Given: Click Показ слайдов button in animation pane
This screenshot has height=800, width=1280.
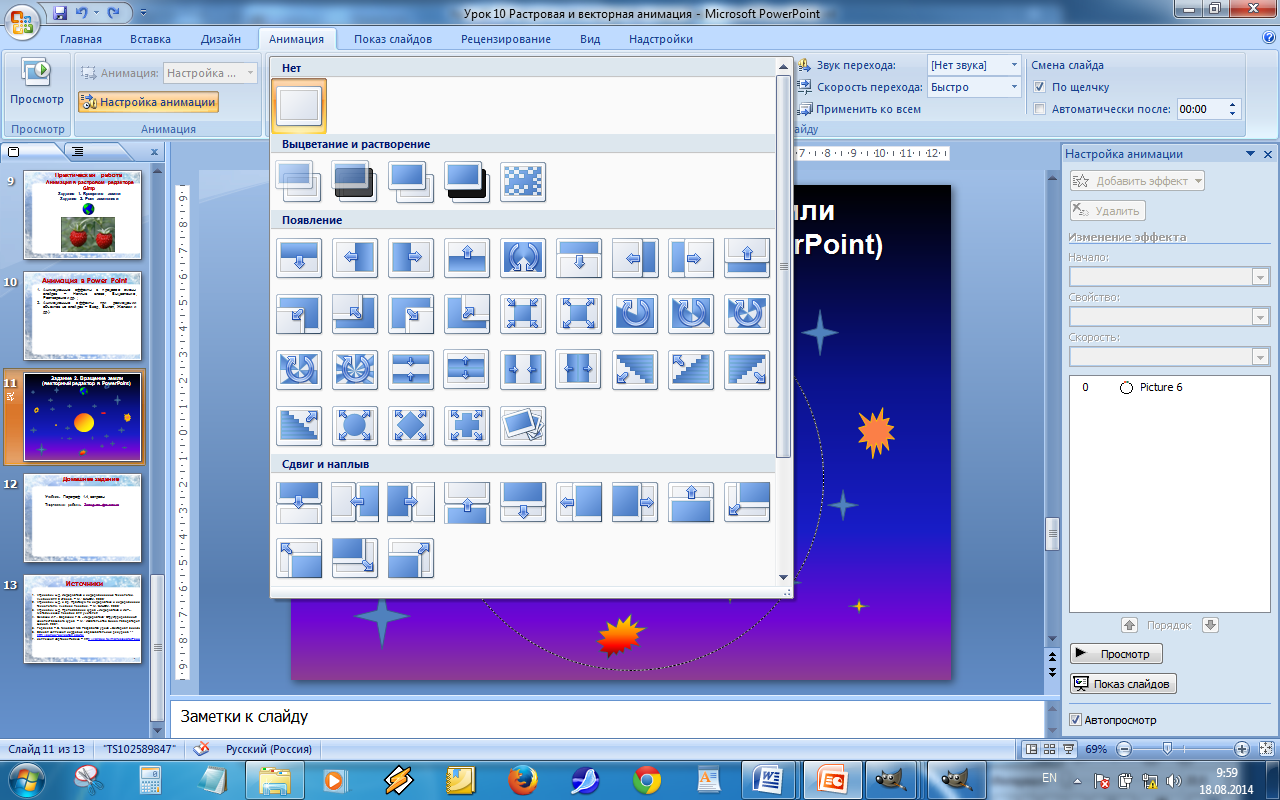Looking at the screenshot, I should pyautogui.click(x=1123, y=684).
